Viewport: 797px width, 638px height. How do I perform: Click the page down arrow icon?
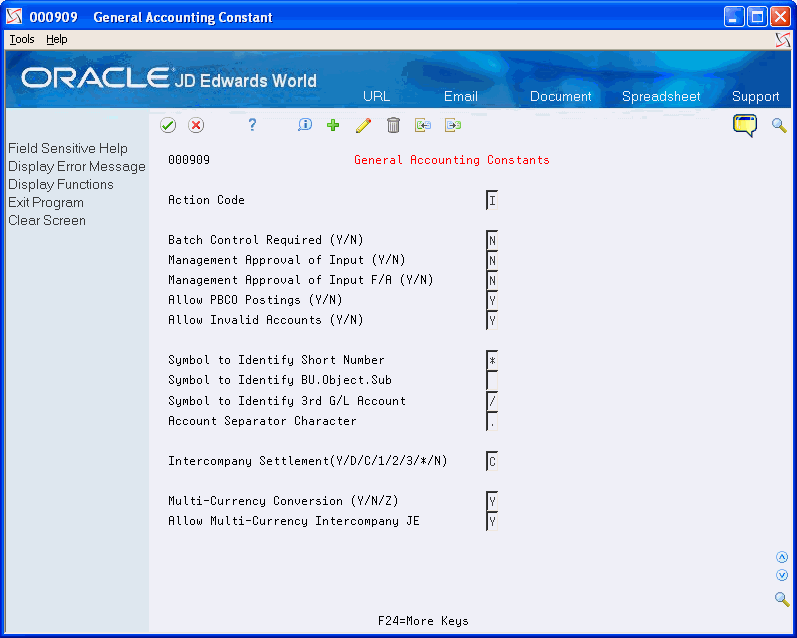point(782,575)
